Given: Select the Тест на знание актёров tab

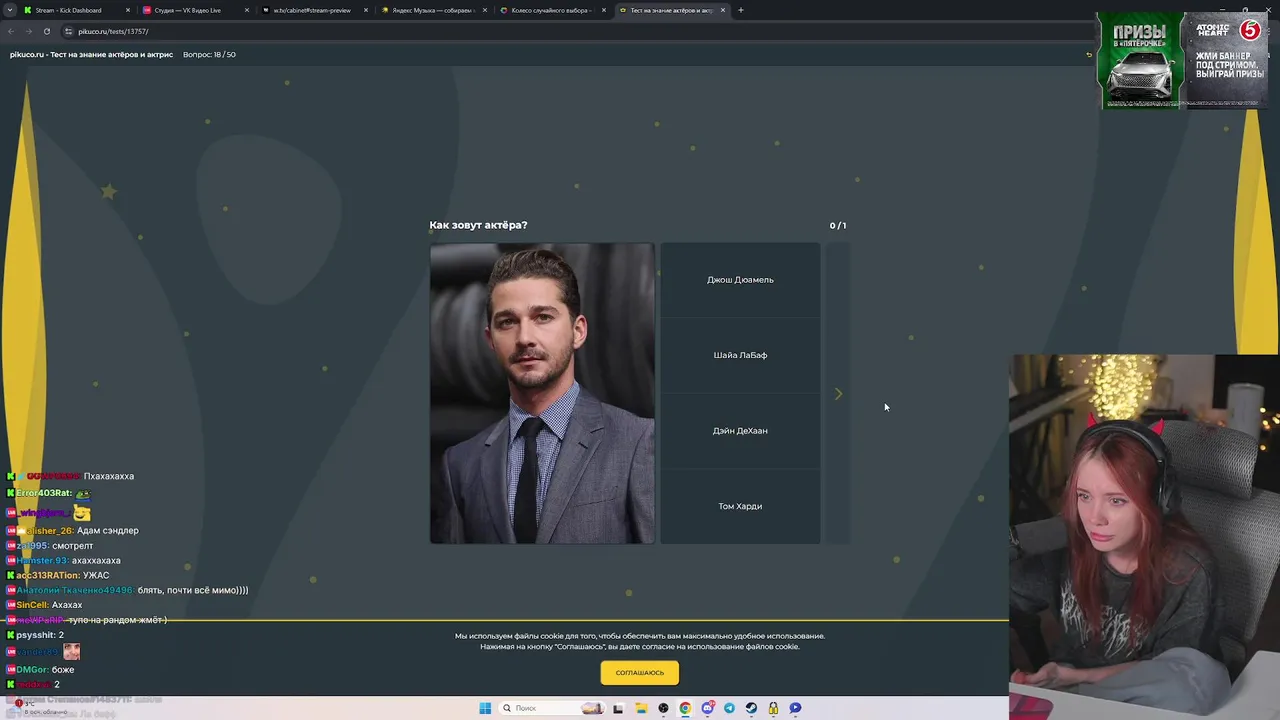Looking at the screenshot, I should click(x=671, y=10).
